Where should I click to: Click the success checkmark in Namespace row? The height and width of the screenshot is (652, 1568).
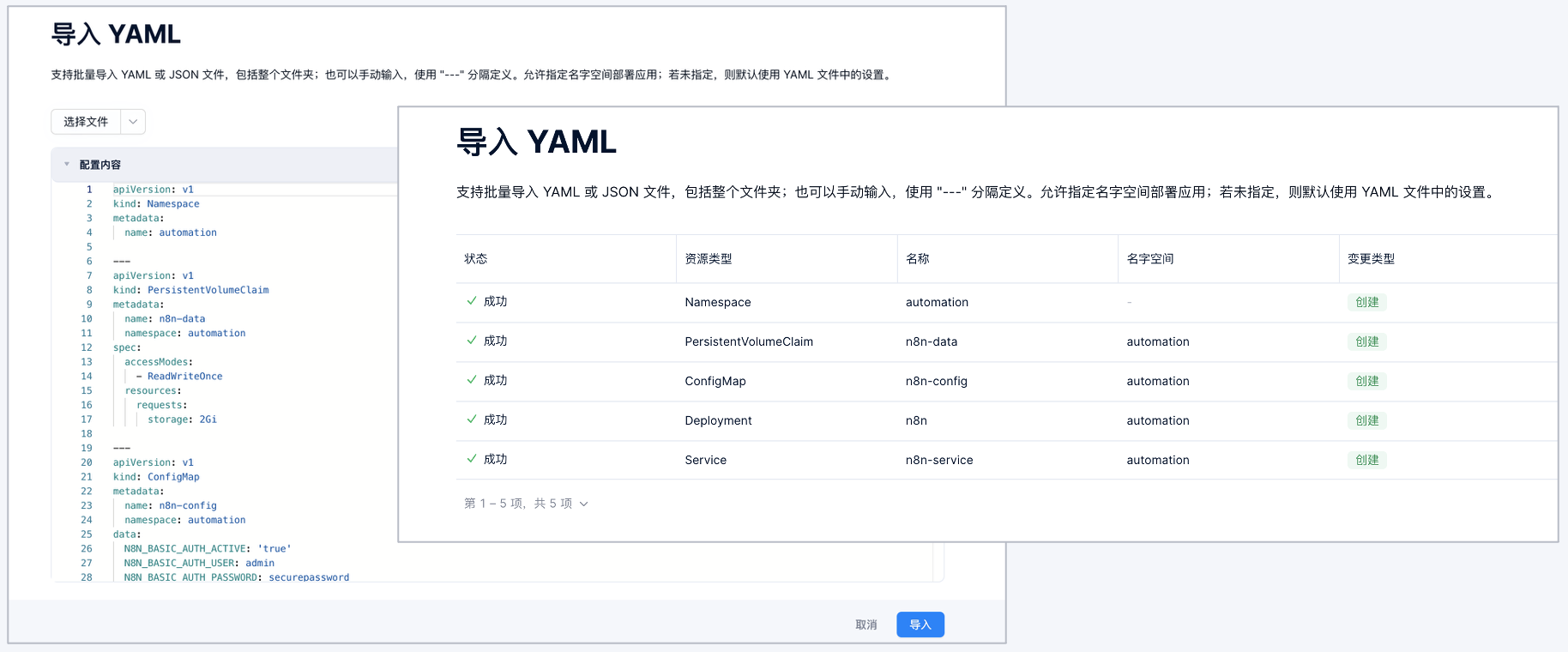[472, 301]
